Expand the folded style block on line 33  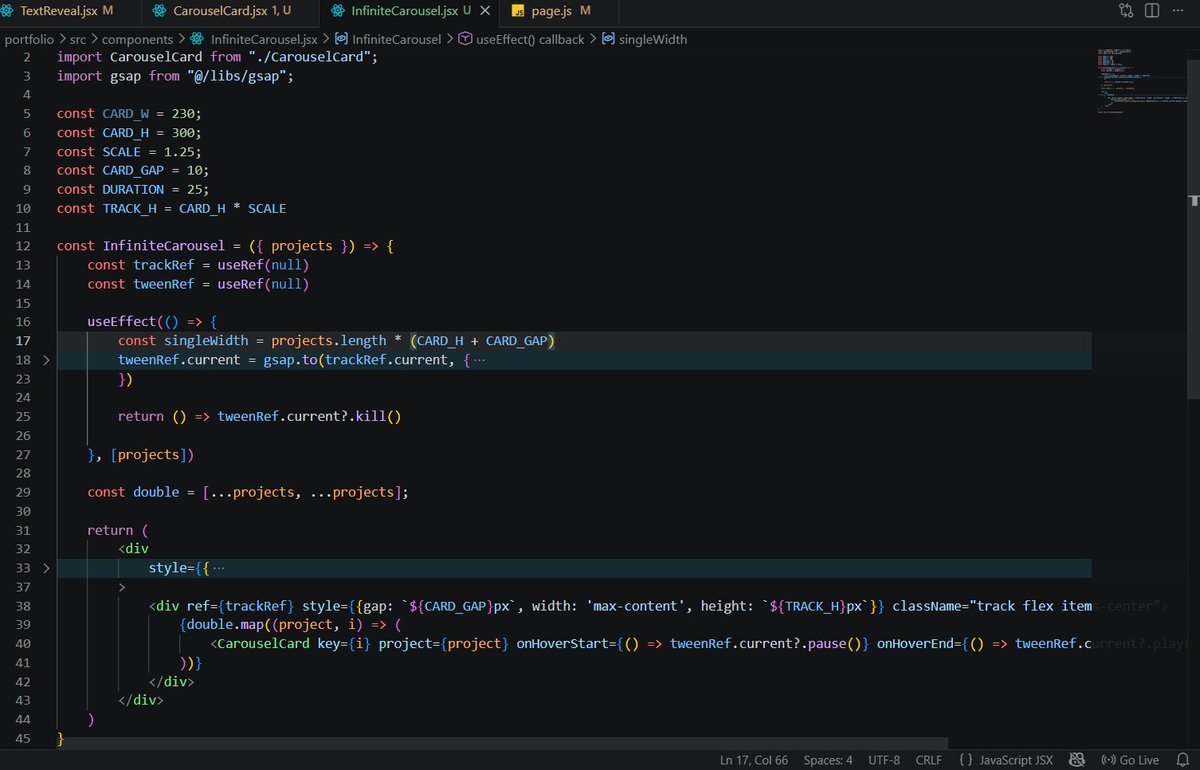coord(46,569)
